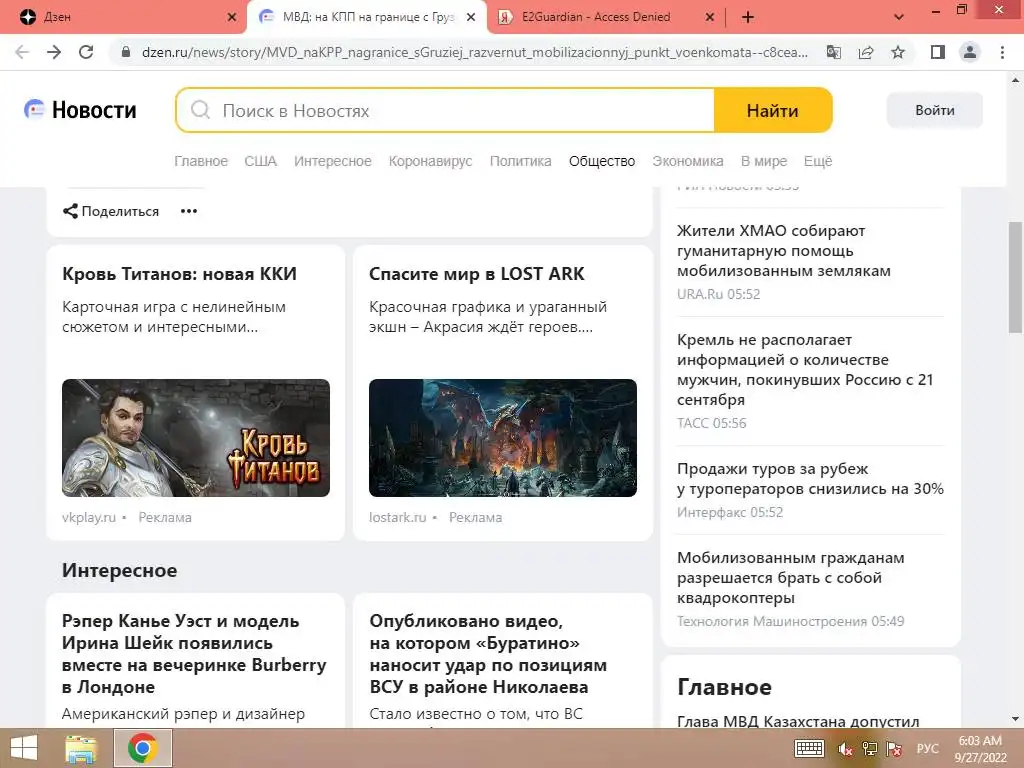This screenshot has width=1024, height=768.
Task: Click the Новости logo
Action: 80,110
